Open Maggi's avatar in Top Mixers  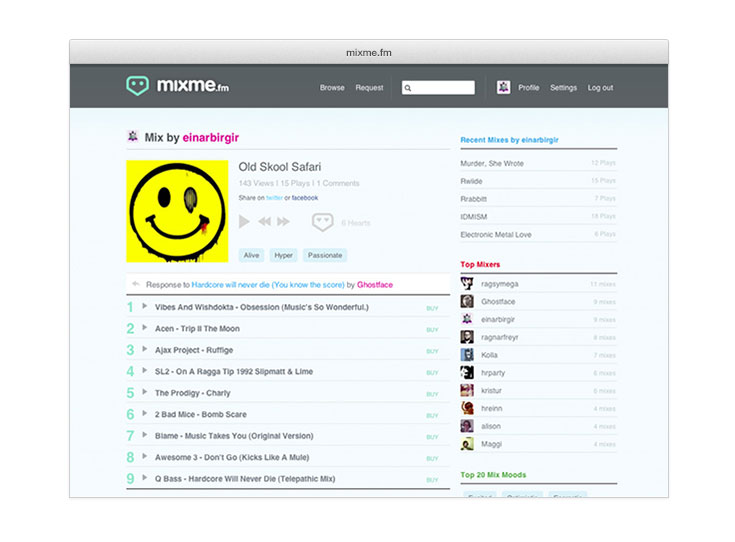tap(467, 444)
